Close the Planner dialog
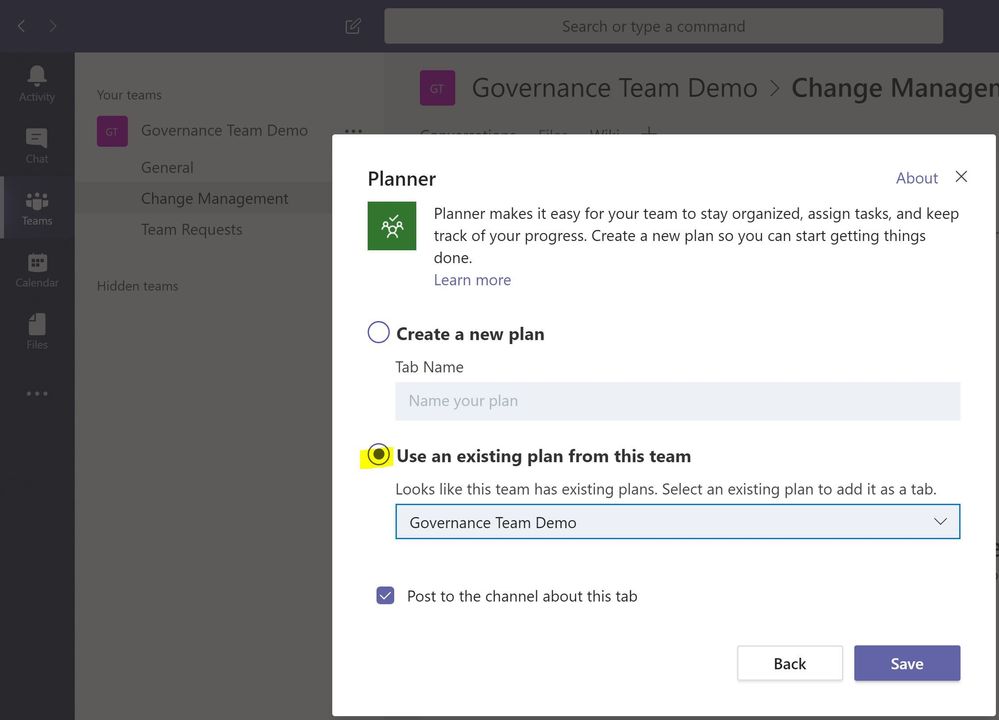Viewport: 999px width, 720px height. click(961, 176)
